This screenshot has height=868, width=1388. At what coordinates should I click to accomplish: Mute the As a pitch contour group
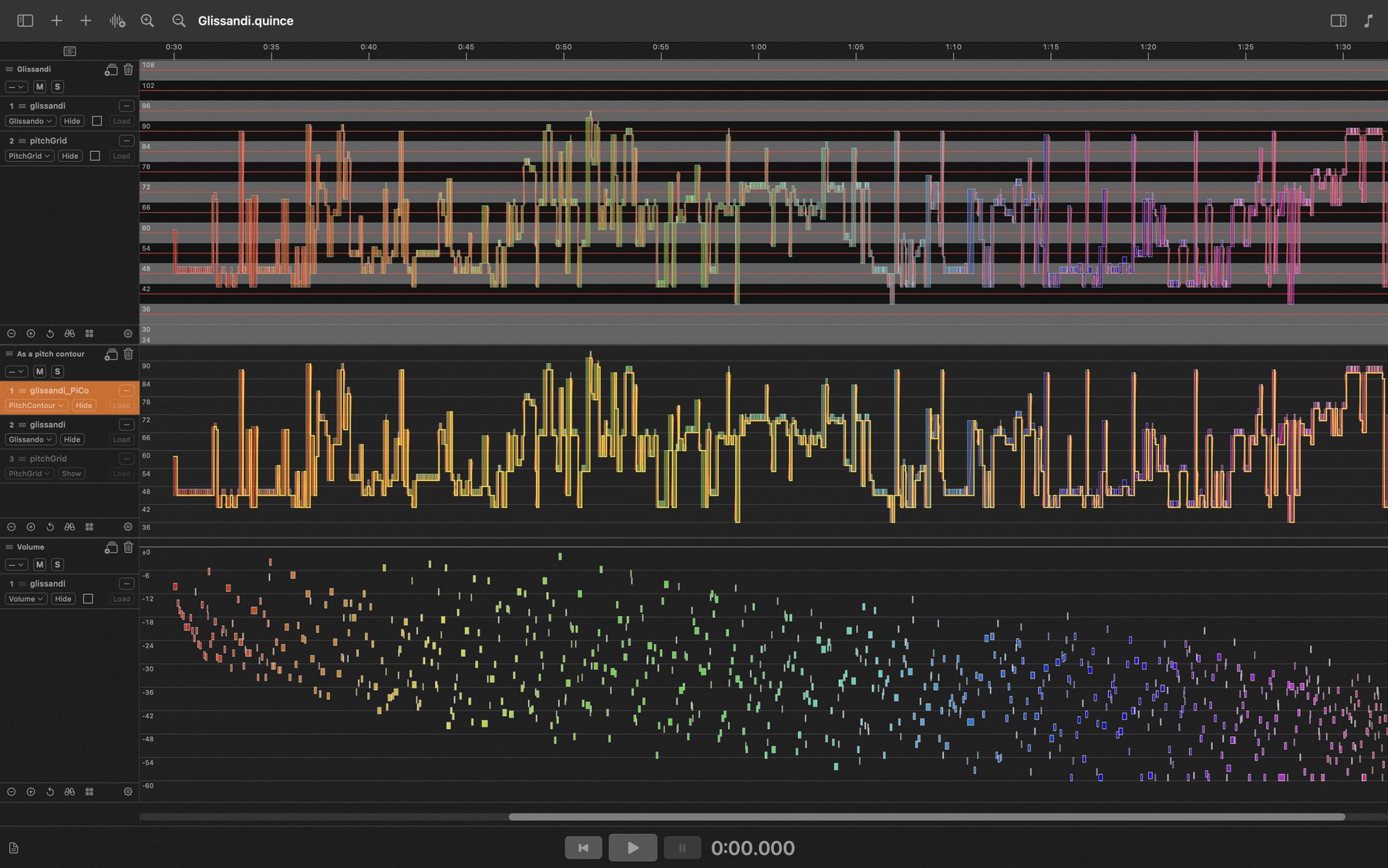pyautogui.click(x=40, y=372)
